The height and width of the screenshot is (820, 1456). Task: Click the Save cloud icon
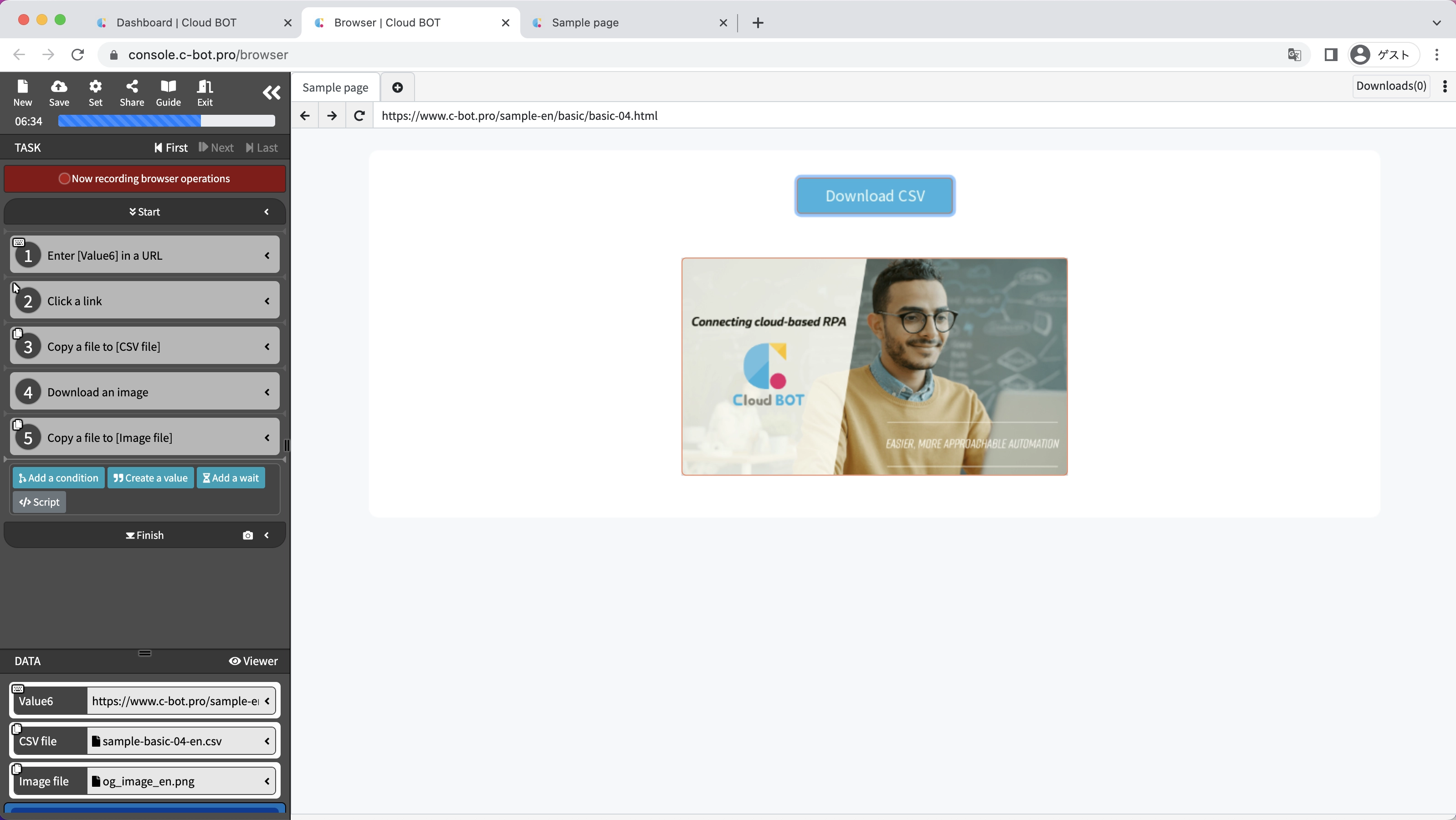59,92
